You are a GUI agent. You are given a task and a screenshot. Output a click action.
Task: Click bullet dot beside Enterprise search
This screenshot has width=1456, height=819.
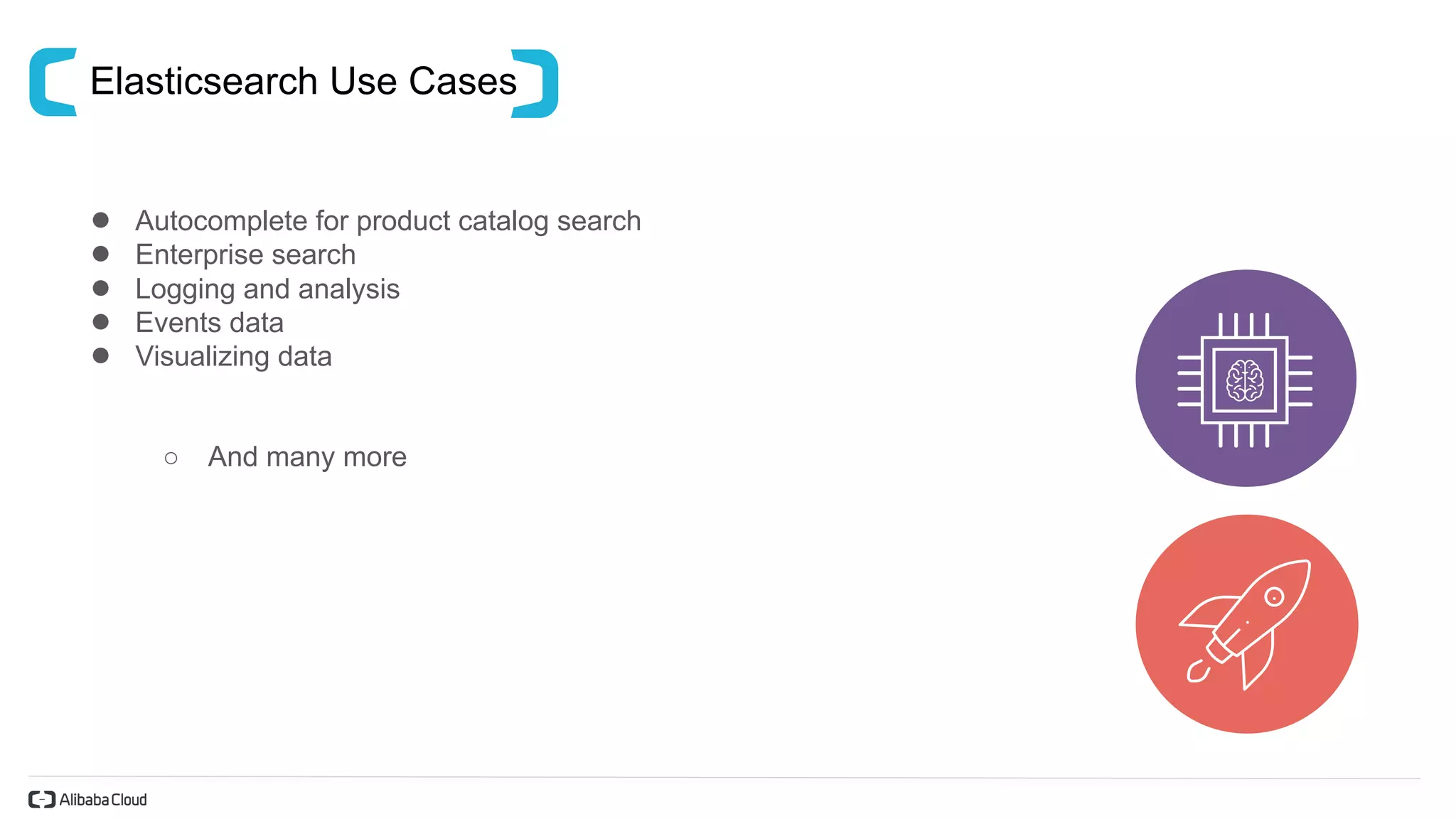[x=101, y=254]
